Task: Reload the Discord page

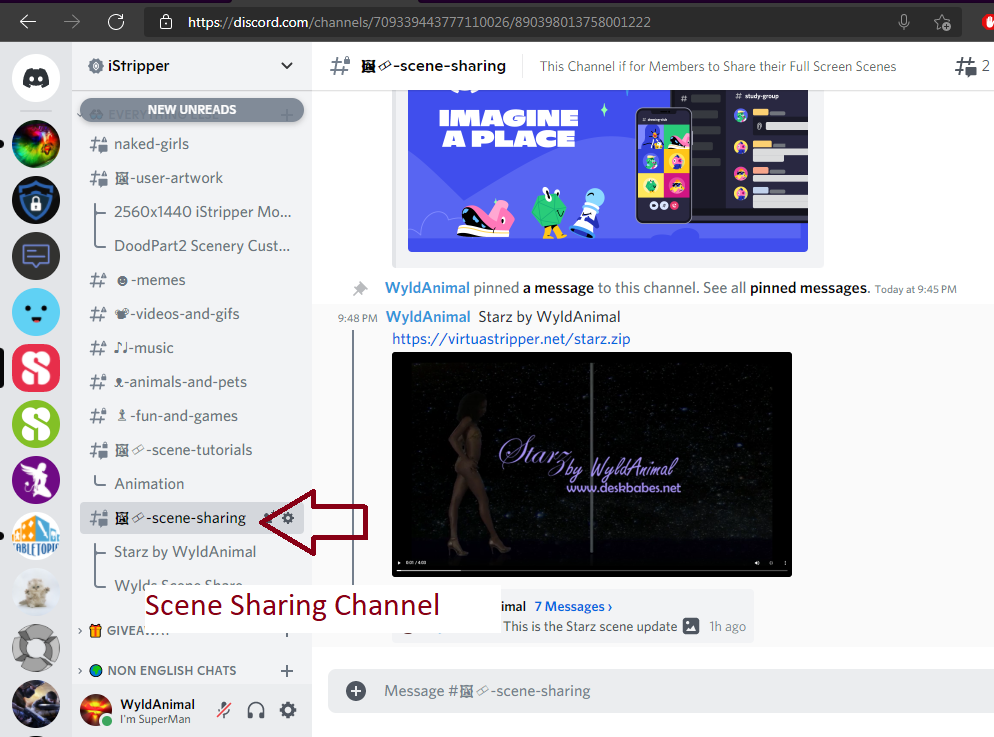Action: tap(116, 22)
